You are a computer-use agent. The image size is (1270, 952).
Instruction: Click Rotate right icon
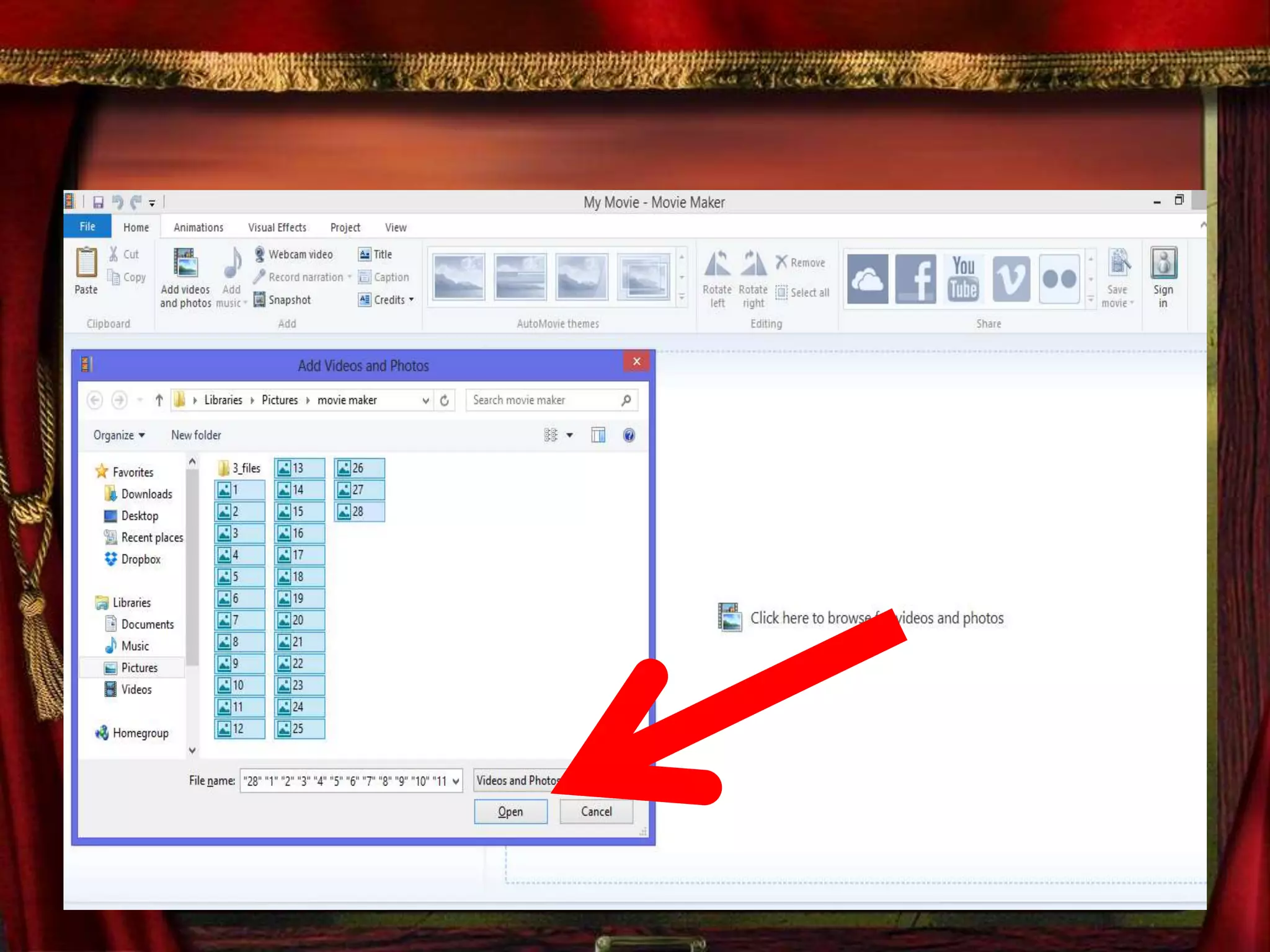coord(753,265)
